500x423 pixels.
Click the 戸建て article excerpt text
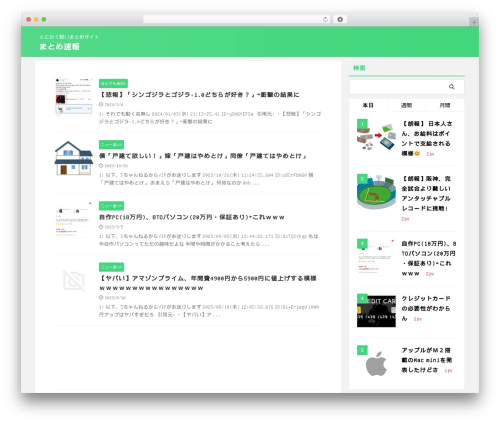pos(206,179)
